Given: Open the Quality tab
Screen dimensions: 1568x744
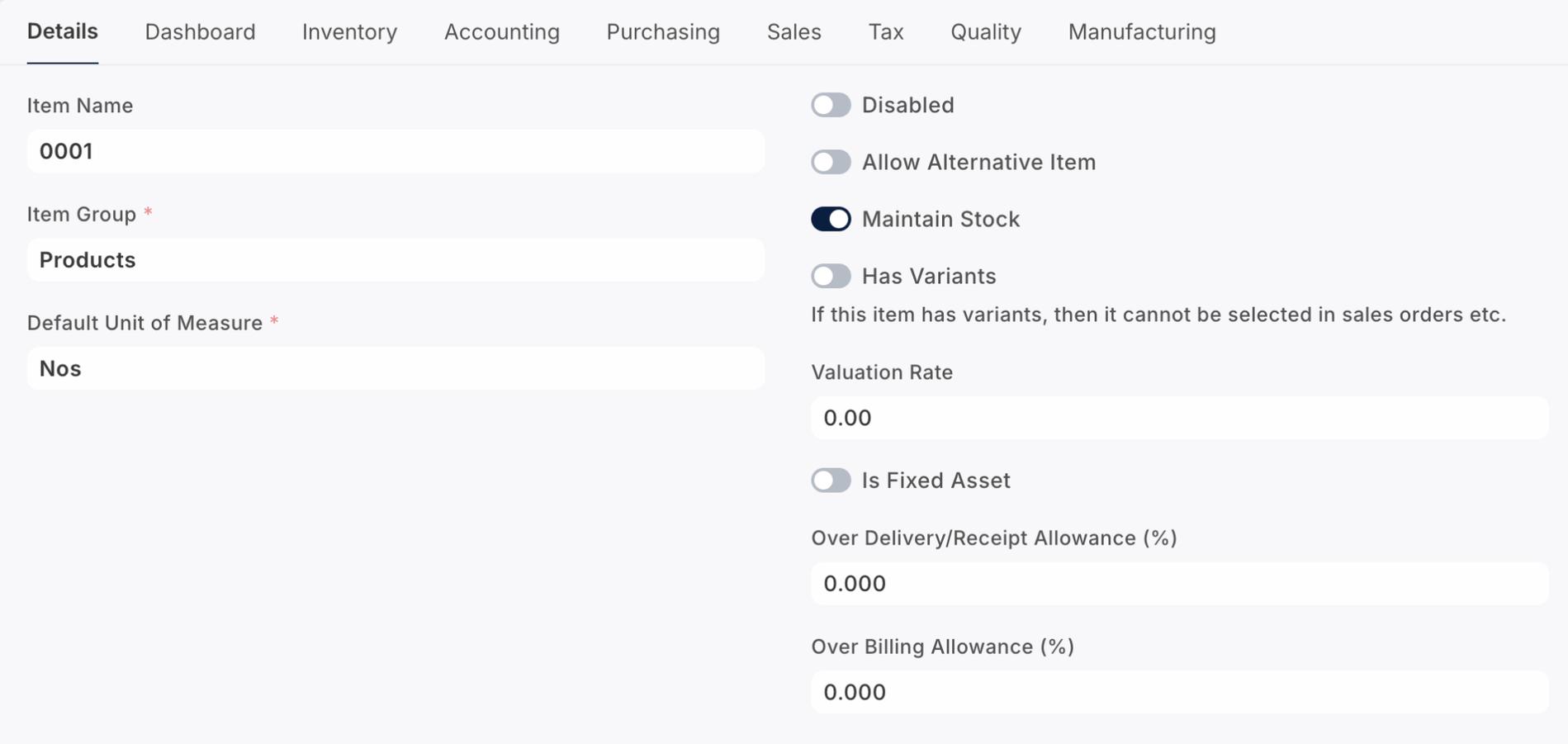Looking at the screenshot, I should pos(986,31).
